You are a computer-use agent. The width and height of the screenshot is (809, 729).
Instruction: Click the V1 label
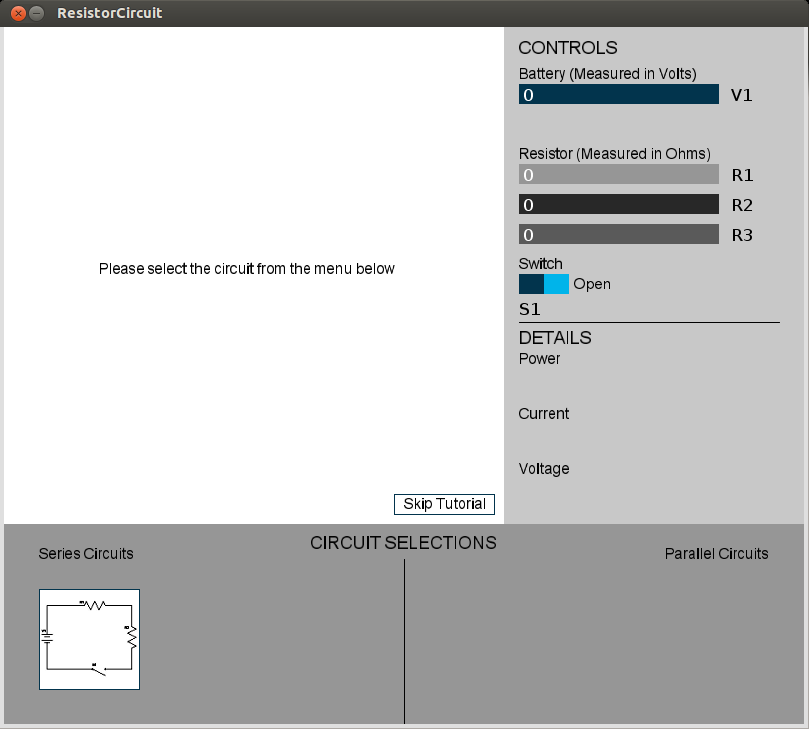741,95
